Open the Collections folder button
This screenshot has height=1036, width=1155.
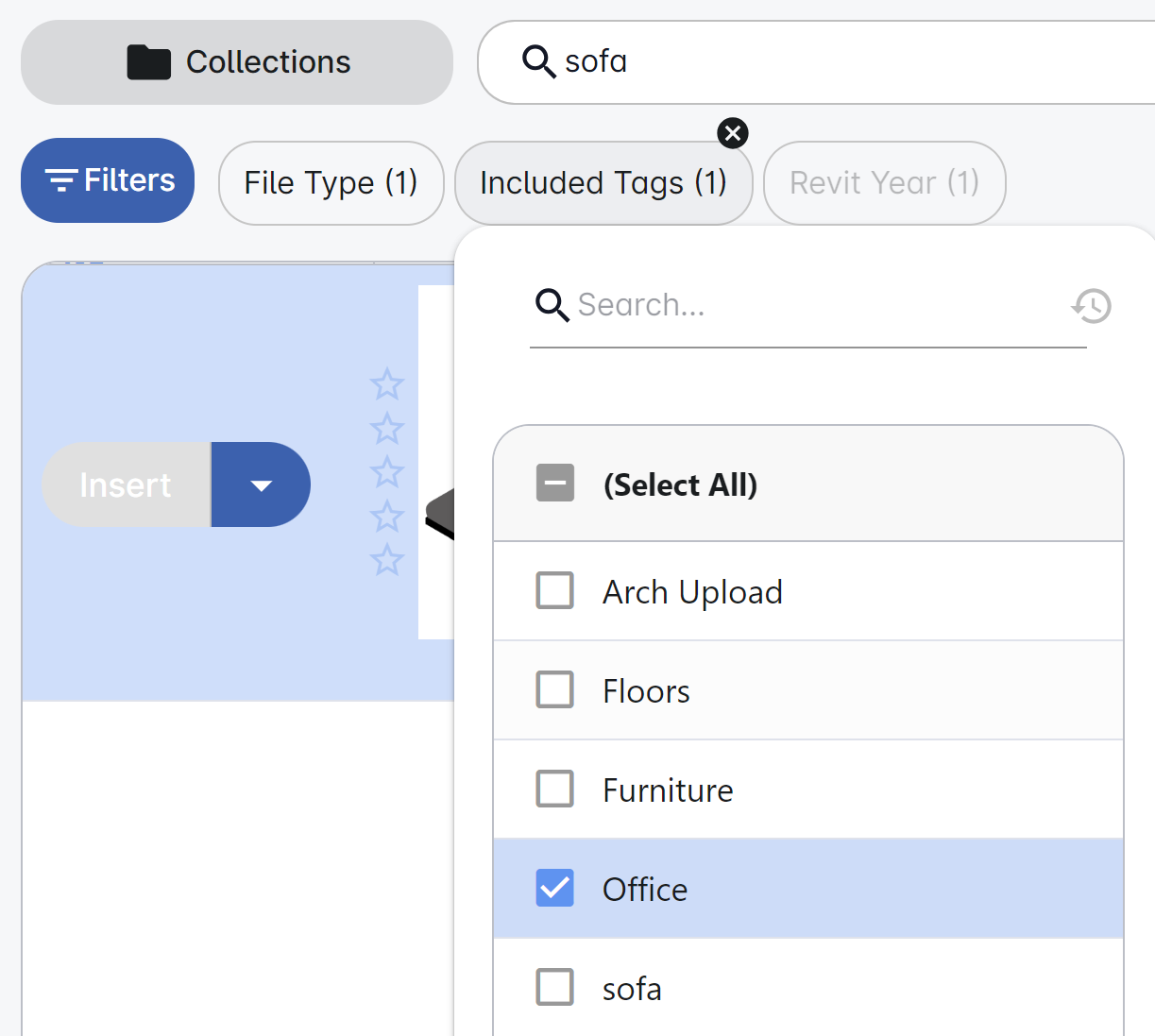[237, 62]
